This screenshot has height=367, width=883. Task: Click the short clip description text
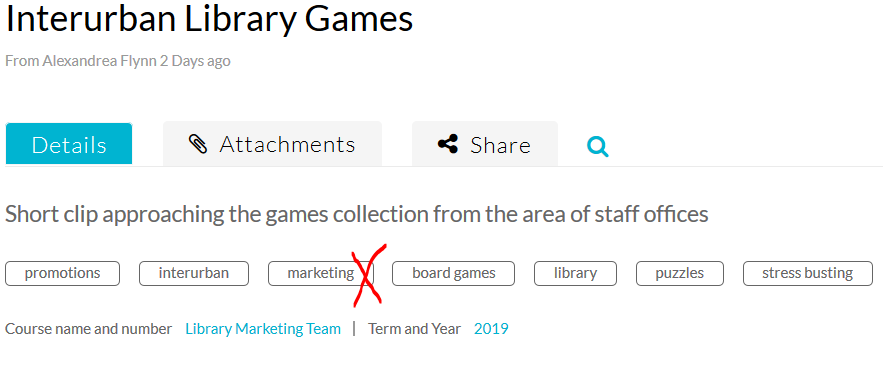pos(356,214)
